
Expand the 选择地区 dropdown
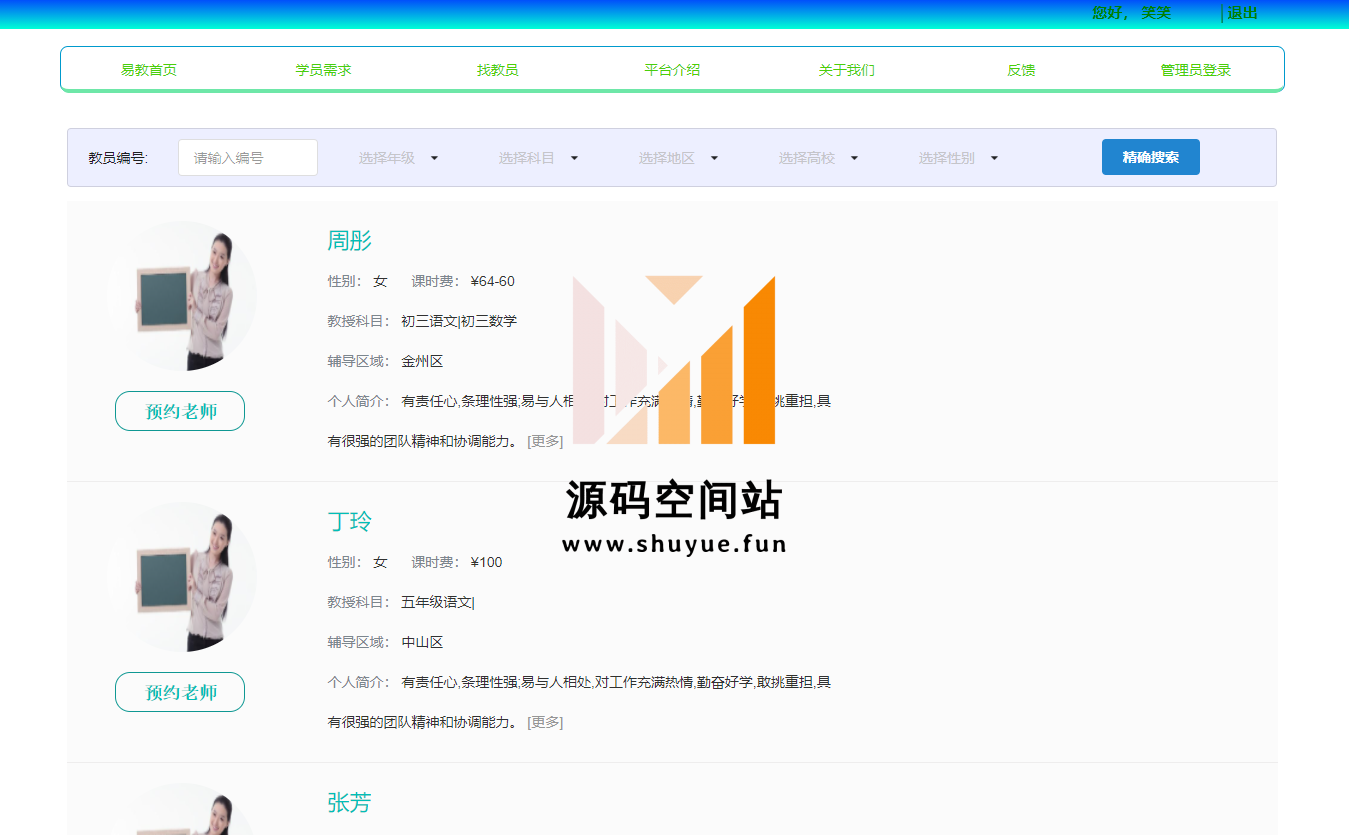[679, 158]
